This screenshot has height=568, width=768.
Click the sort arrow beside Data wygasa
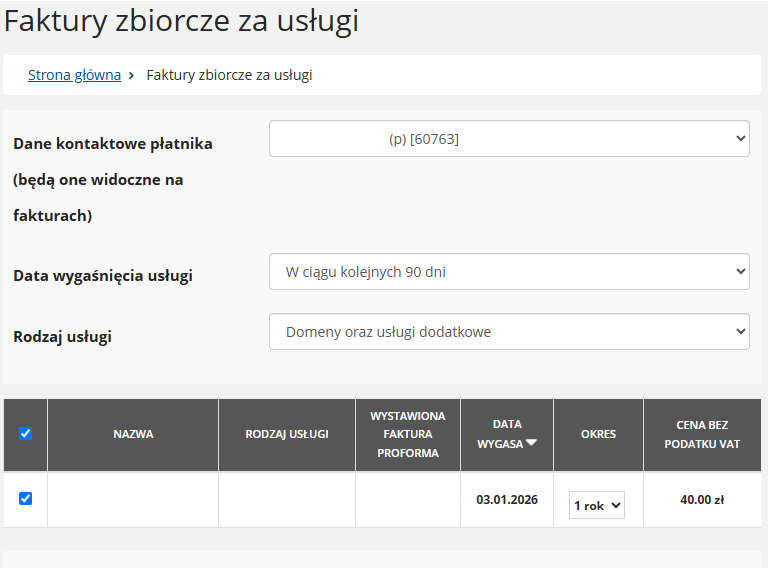(x=532, y=444)
